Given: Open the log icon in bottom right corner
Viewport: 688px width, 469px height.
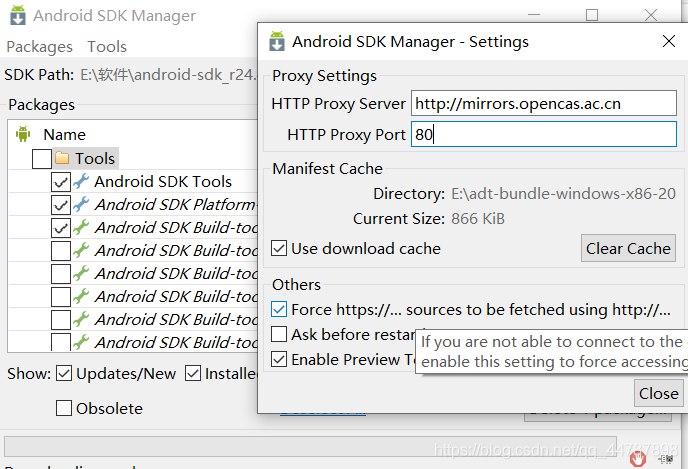Looking at the screenshot, I should (x=666, y=459).
